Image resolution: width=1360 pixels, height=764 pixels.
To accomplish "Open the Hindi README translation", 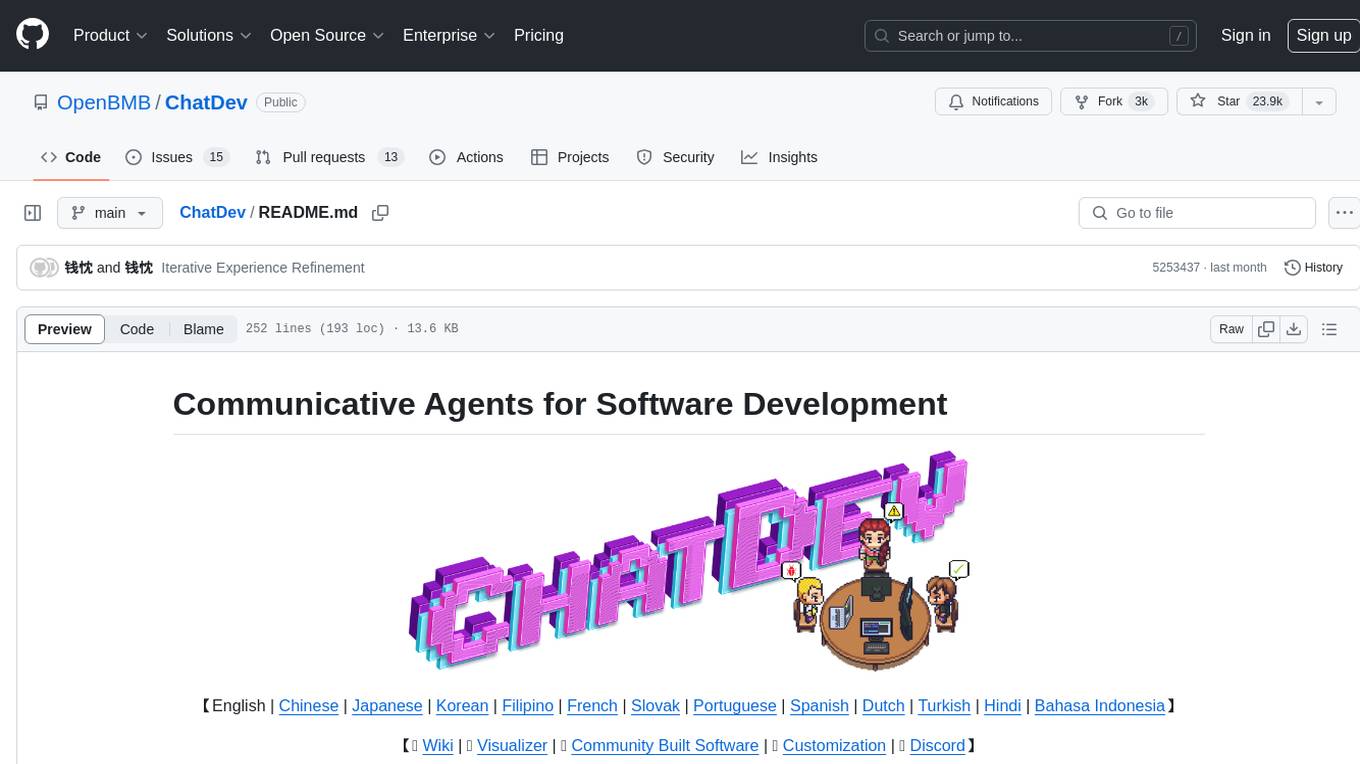I will (x=1002, y=706).
